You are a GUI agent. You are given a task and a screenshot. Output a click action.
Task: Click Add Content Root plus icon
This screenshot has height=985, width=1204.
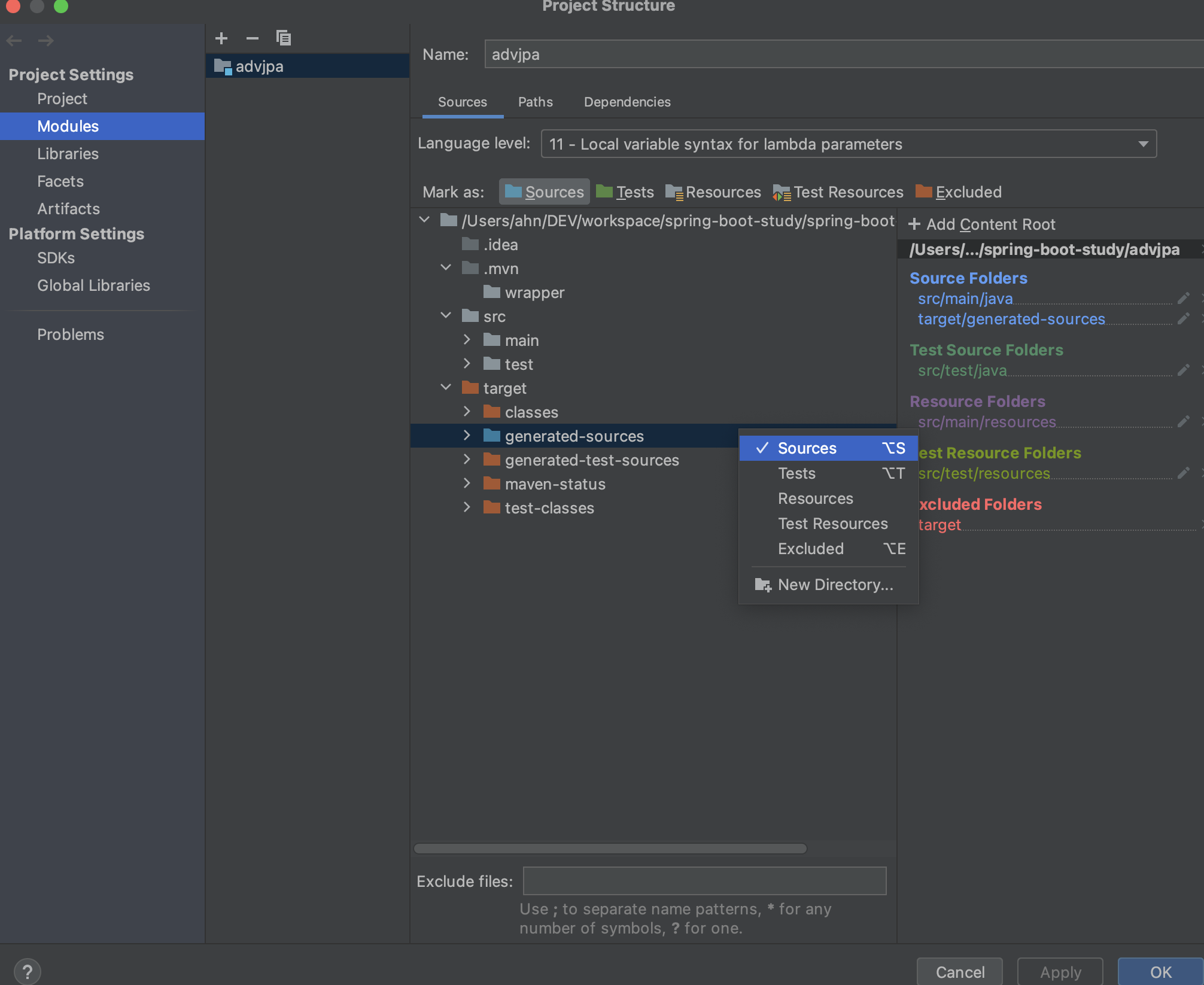(914, 224)
